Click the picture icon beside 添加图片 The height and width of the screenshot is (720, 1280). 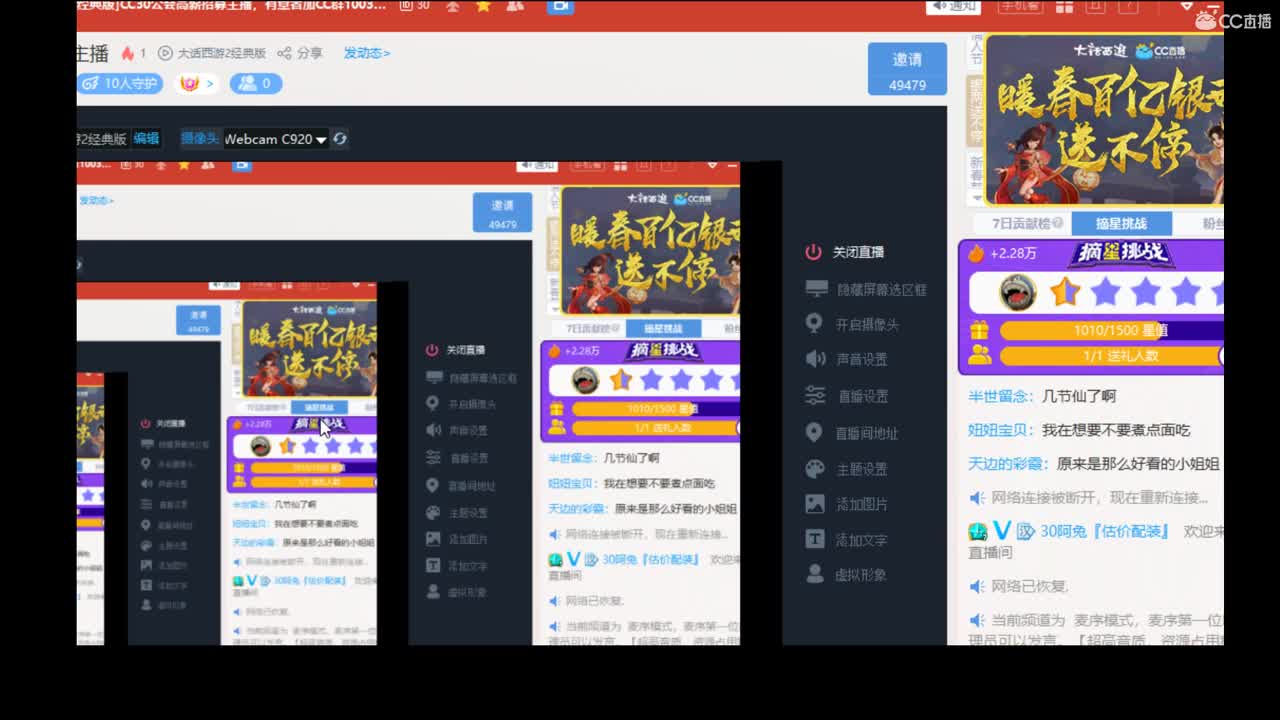pyautogui.click(x=815, y=504)
